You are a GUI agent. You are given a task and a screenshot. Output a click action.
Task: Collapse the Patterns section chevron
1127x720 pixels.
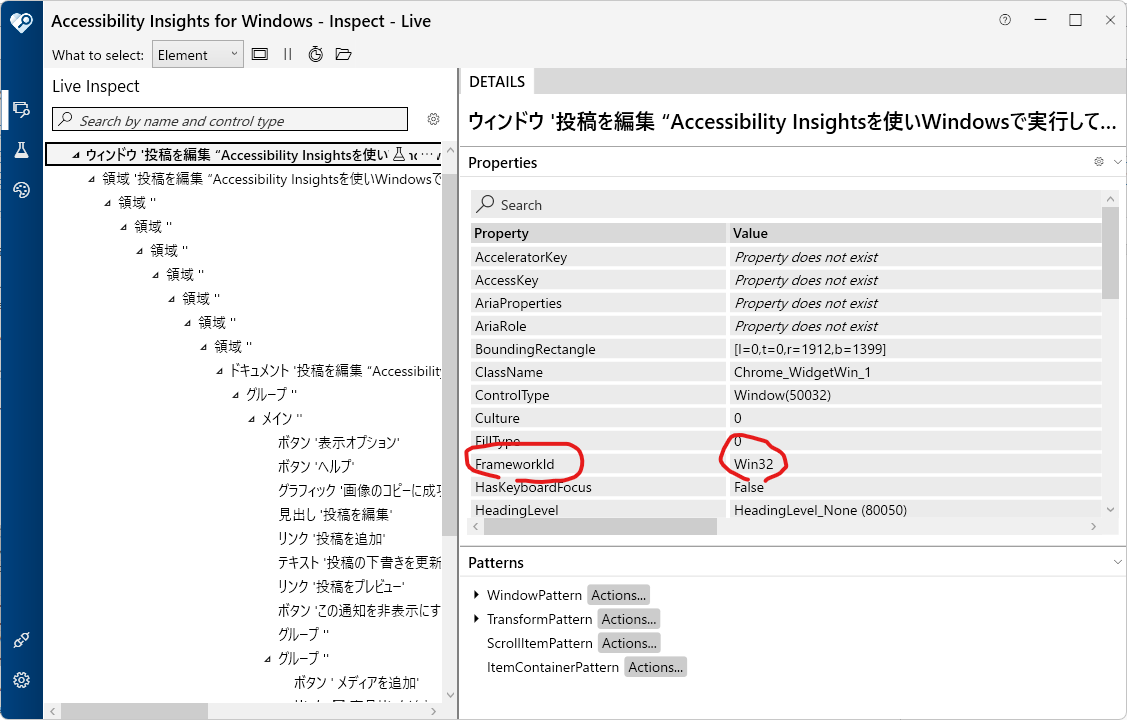pos(1117,563)
